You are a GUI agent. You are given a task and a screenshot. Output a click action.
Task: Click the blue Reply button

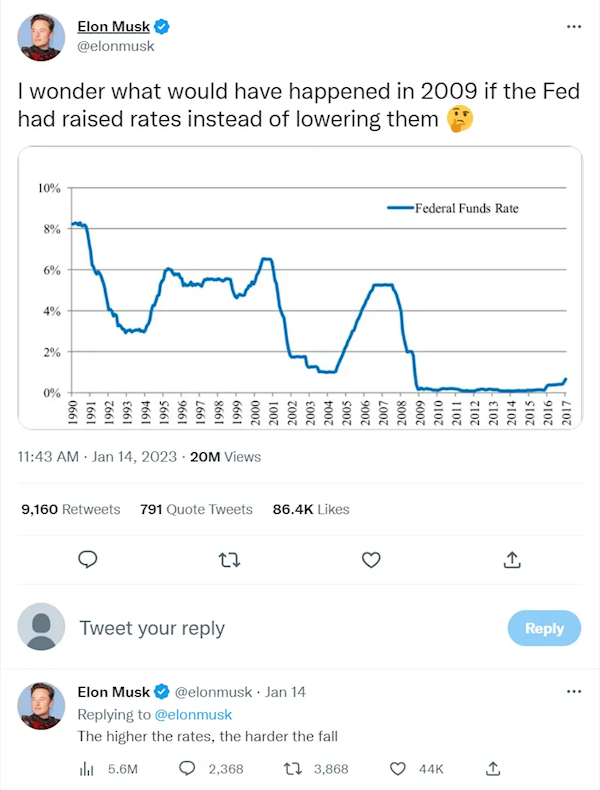pyautogui.click(x=544, y=628)
